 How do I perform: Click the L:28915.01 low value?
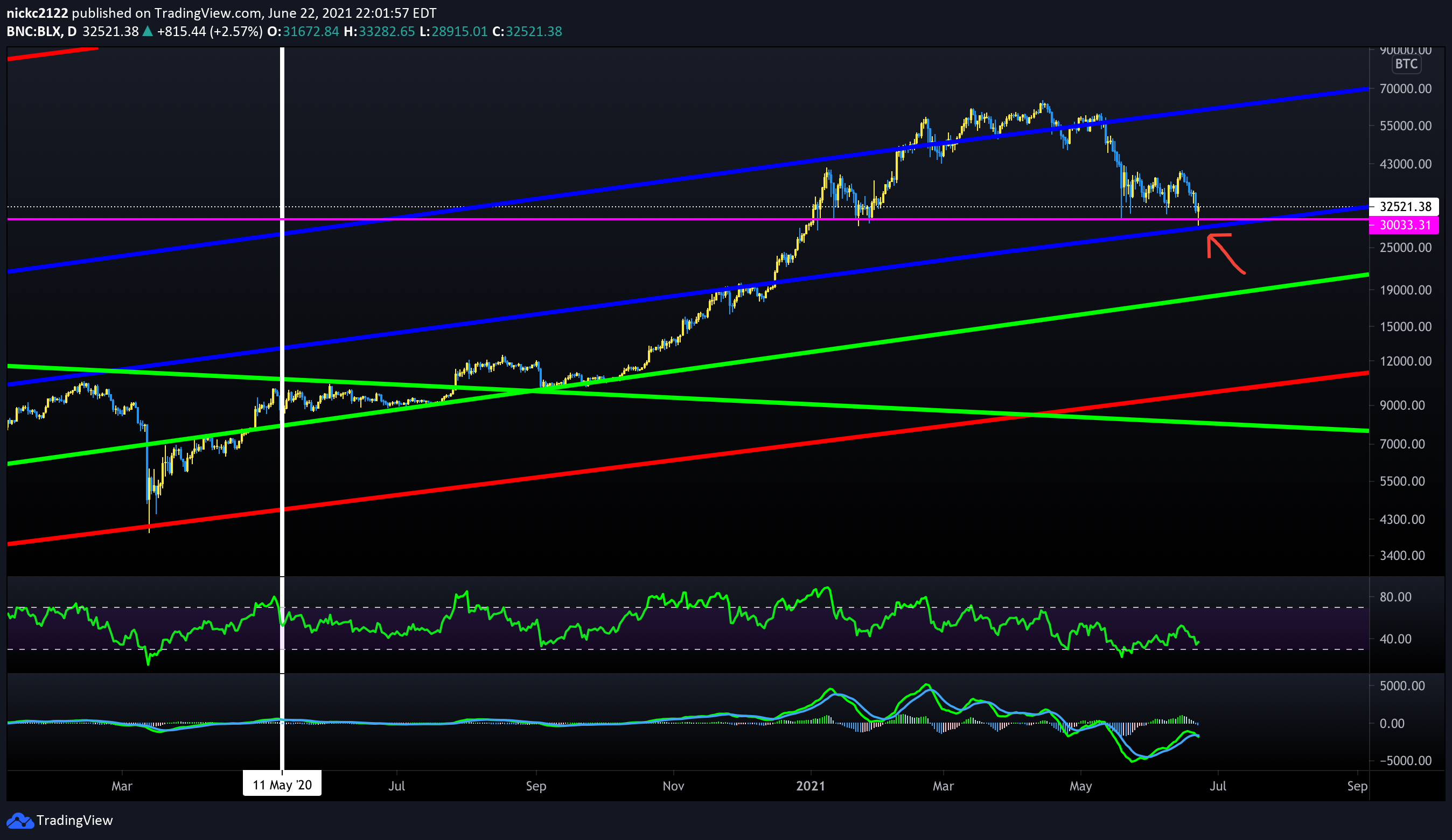point(453,31)
